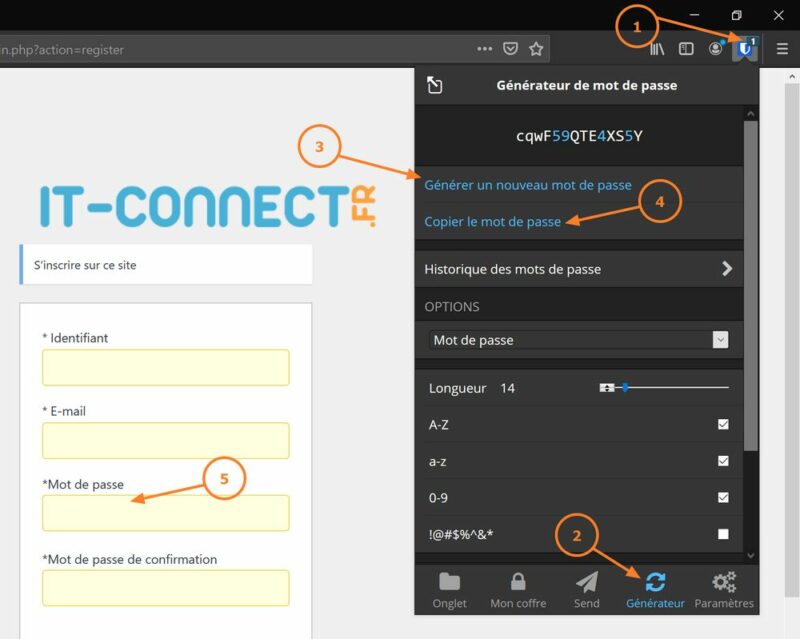Switch to the Onglet tab
800x639 pixels.
449,590
